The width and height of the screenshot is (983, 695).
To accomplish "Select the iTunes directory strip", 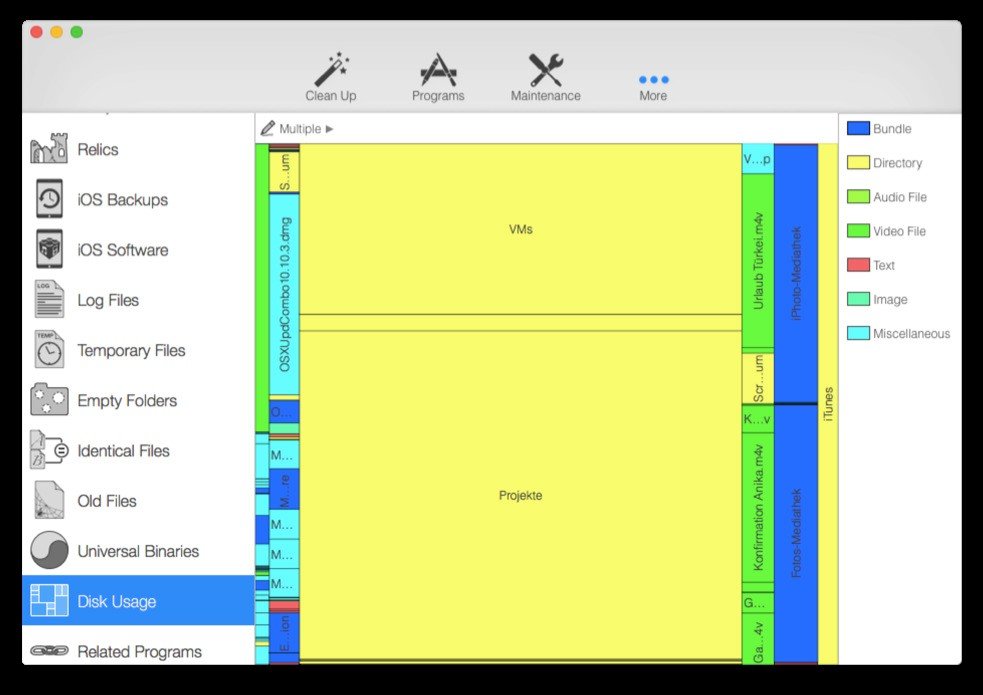I will pos(828,404).
